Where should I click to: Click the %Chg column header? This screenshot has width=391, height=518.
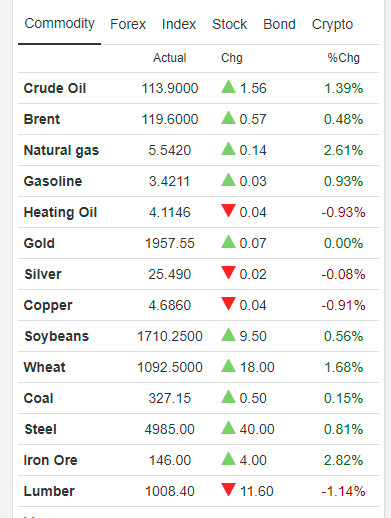click(344, 58)
